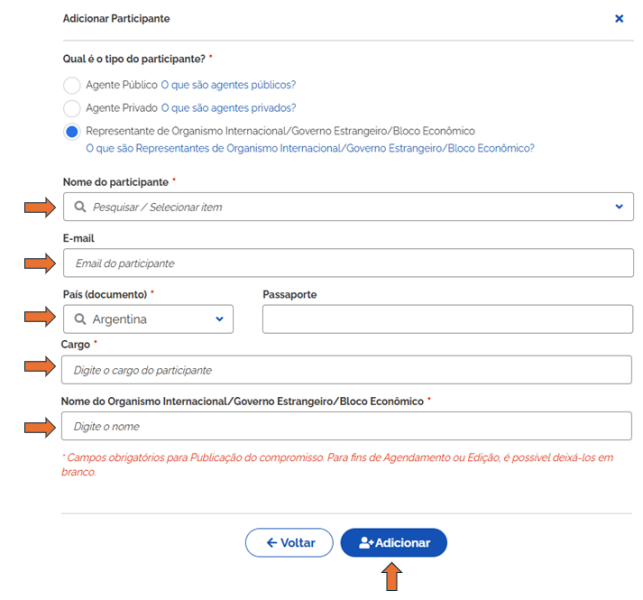Open 'O que são agentes privados?' link
The image size is (643, 600).
tap(228, 108)
